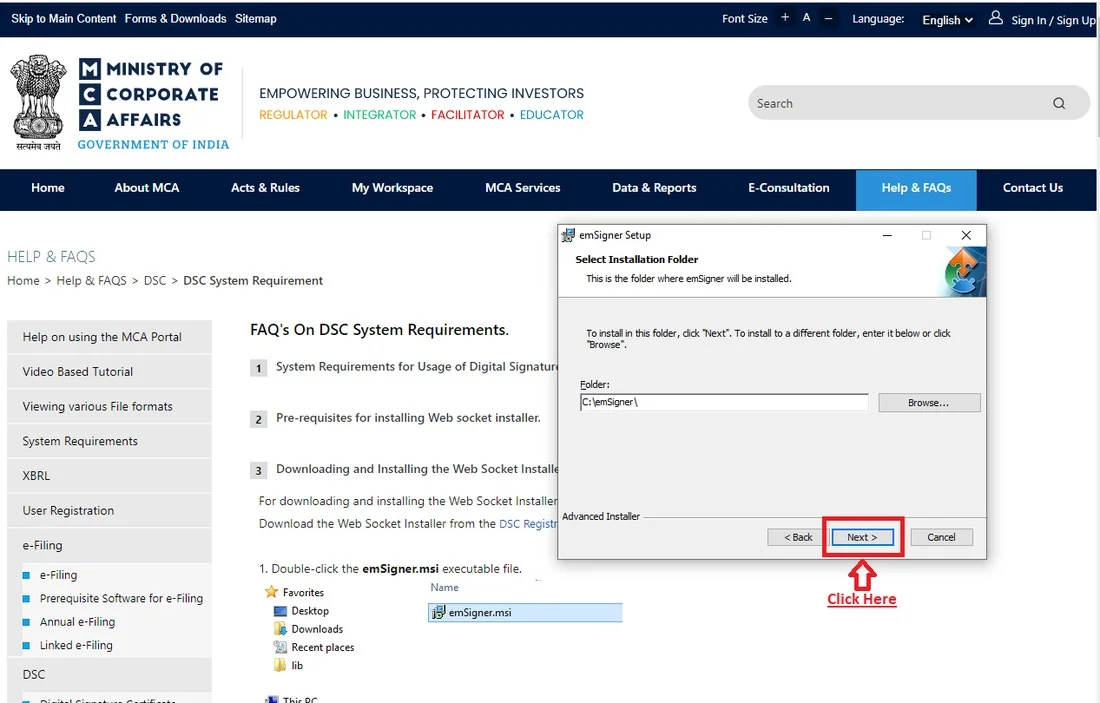Open Video Based Tutorial sidebar item
This screenshot has width=1100, height=703.
pyautogui.click(x=109, y=372)
